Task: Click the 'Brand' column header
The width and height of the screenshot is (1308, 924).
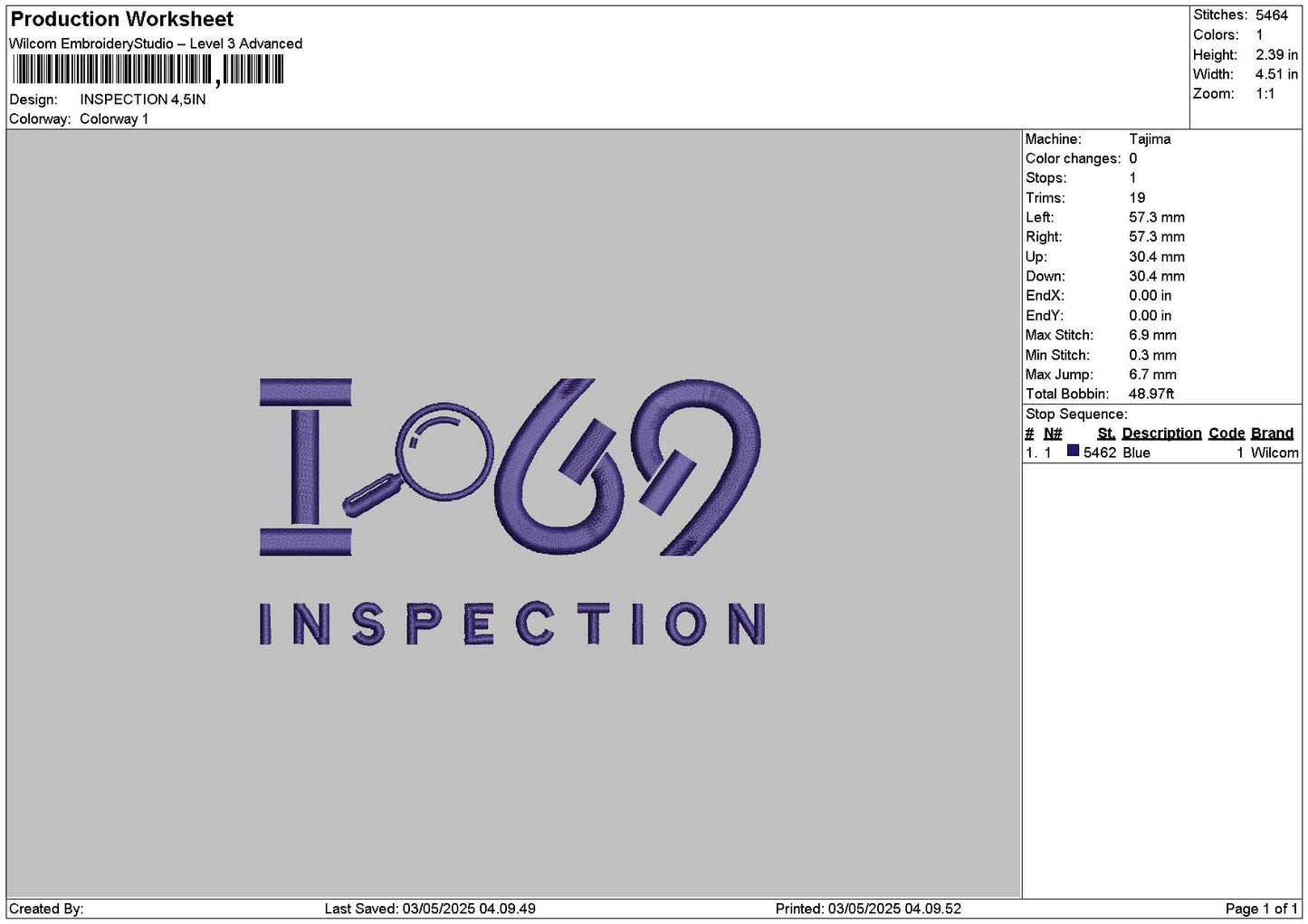Action: (x=1272, y=433)
